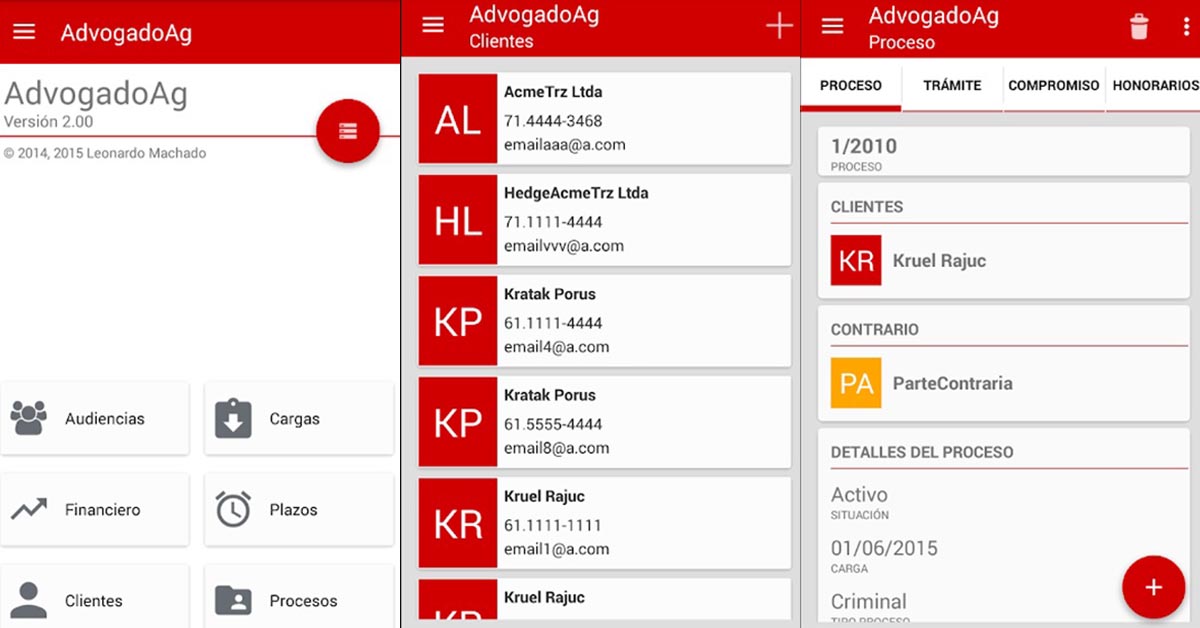Tap email email4@a.com
The image size is (1200, 628).
(556, 347)
